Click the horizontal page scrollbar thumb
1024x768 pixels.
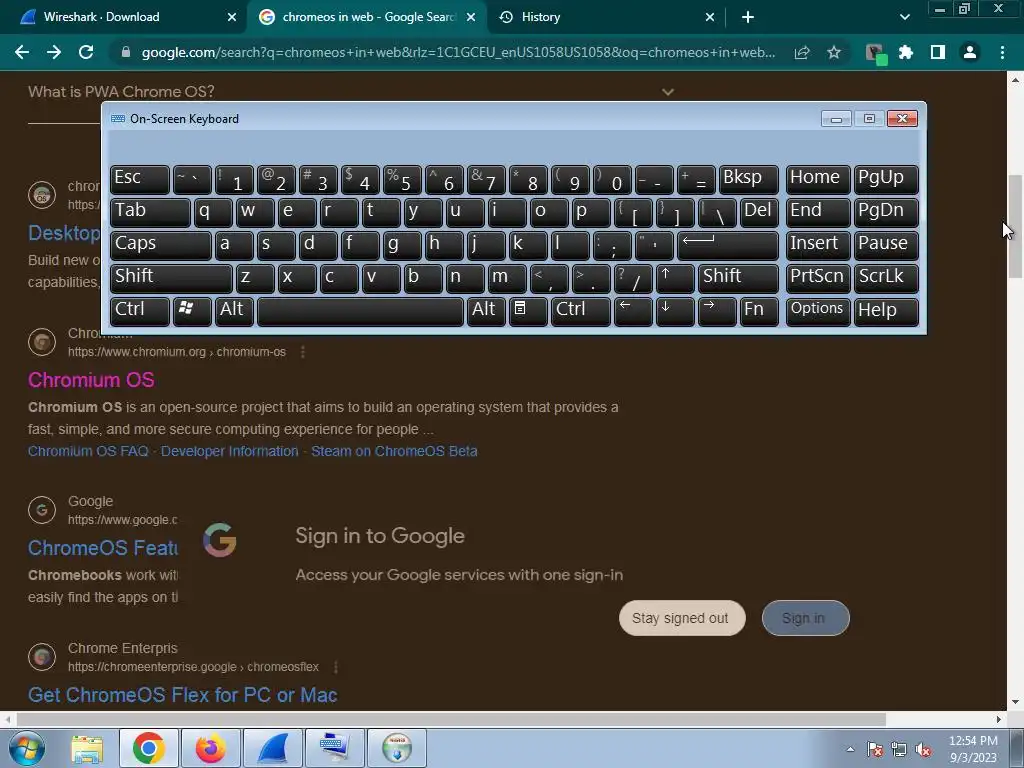click(x=451, y=719)
